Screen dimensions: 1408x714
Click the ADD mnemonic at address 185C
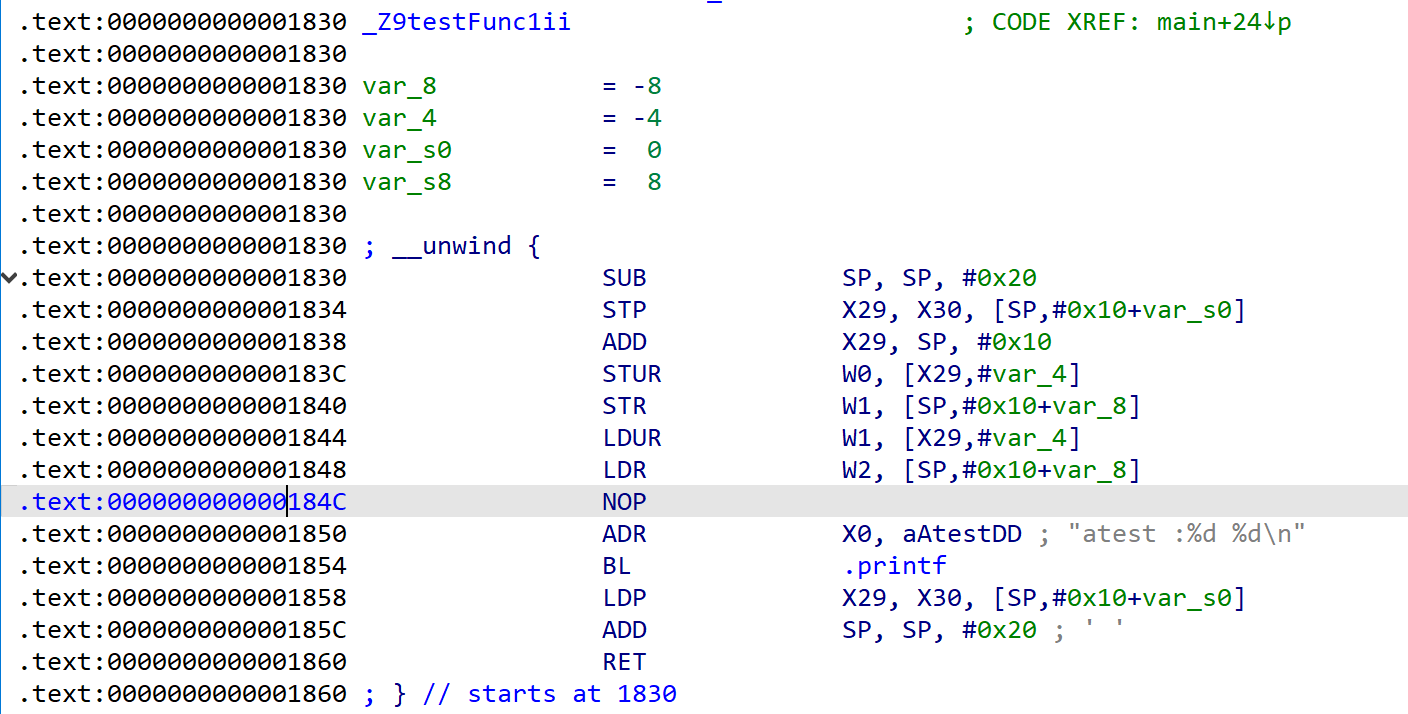[625, 630]
